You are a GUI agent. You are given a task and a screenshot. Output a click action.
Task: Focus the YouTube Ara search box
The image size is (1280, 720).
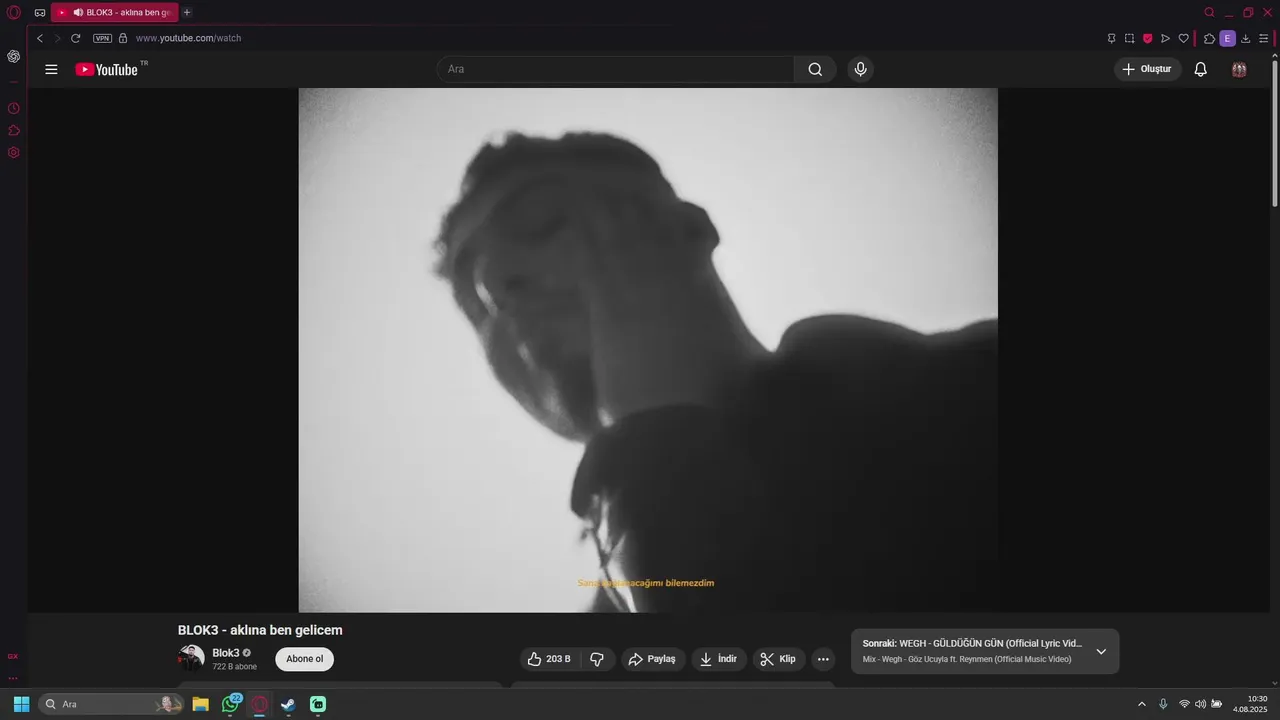pos(616,69)
